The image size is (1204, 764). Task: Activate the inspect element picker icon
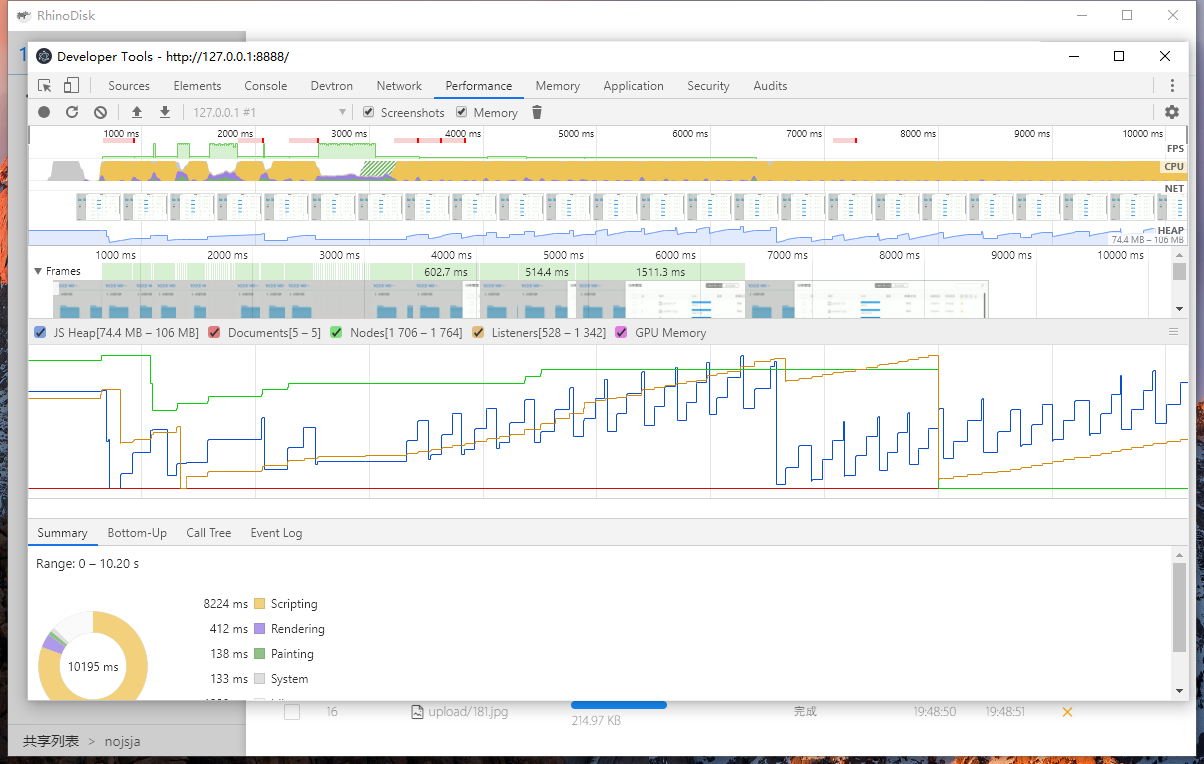(45, 86)
